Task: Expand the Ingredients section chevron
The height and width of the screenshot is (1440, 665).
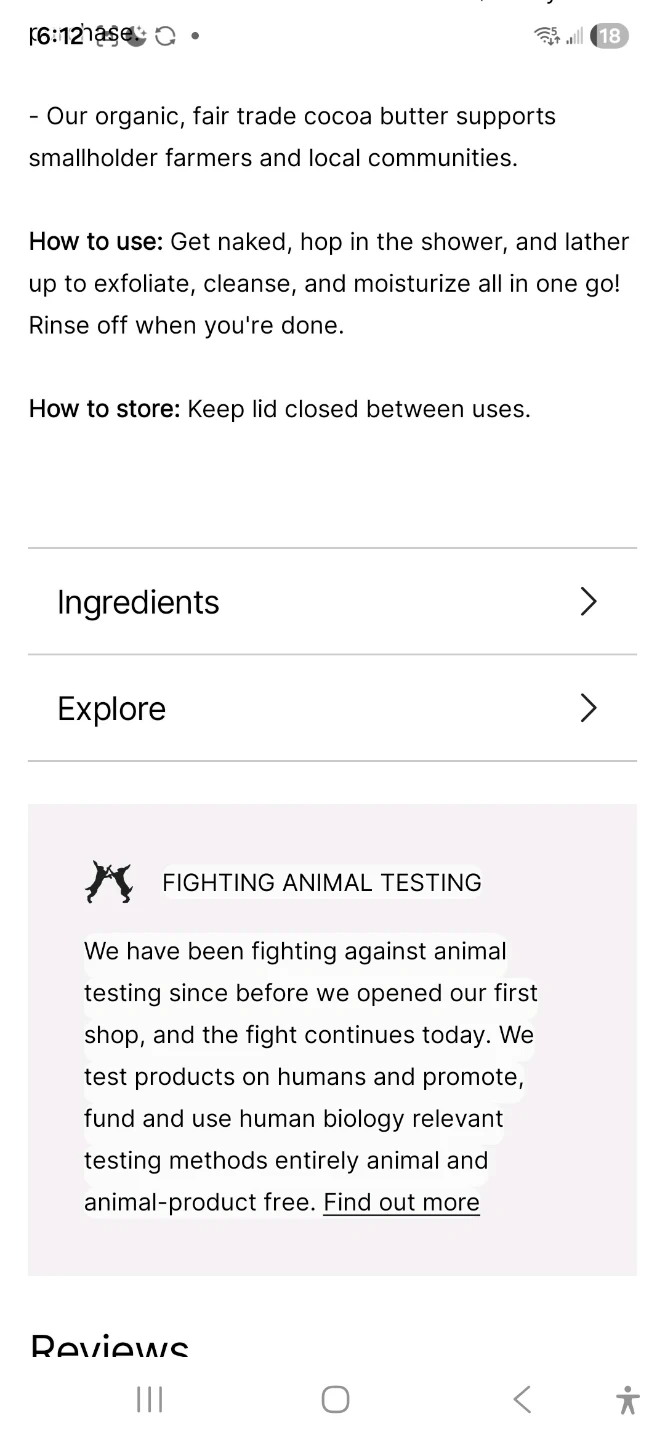Action: (x=588, y=602)
